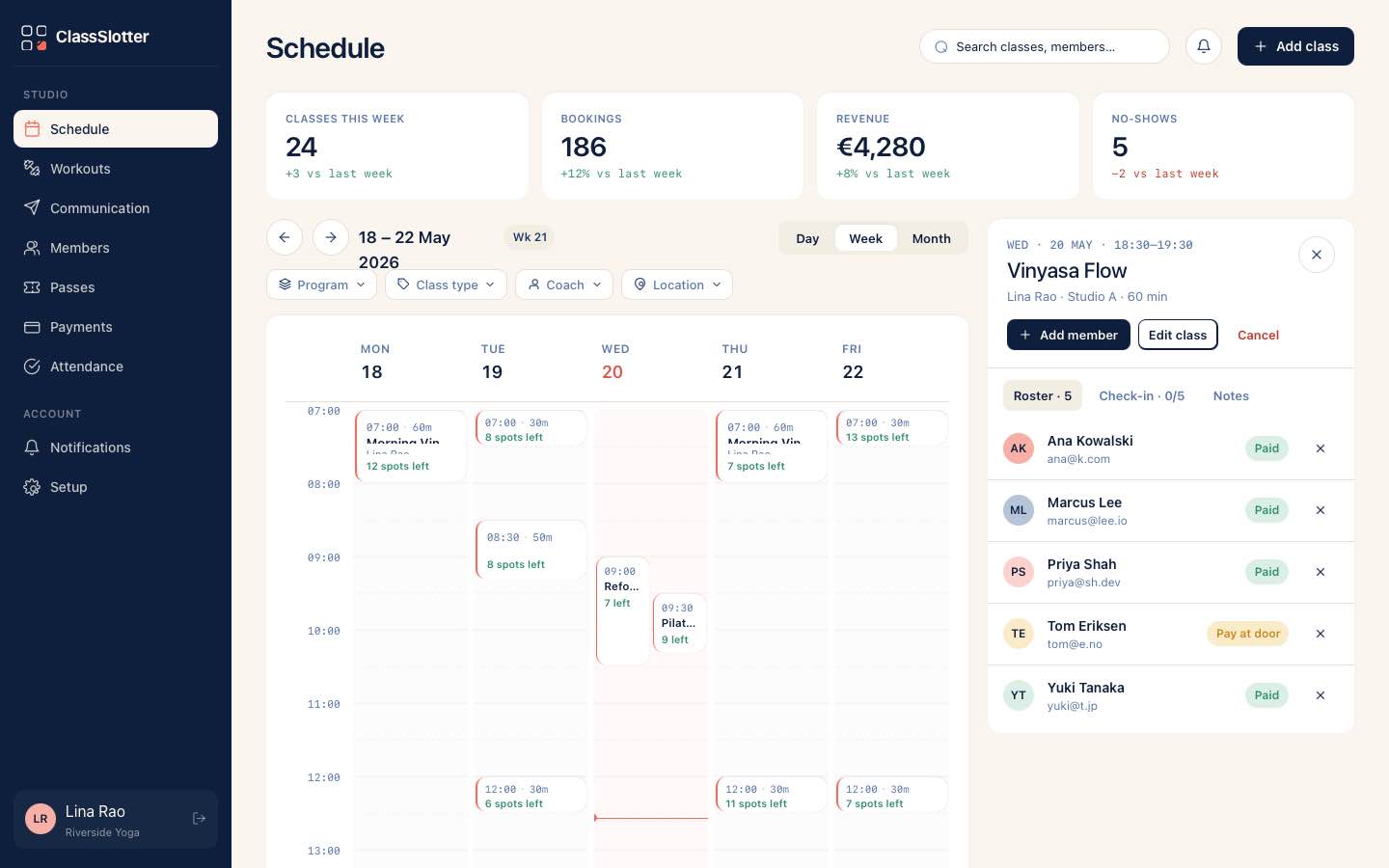Click the No-shows 5 card
This screenshot has width=1389, height=868.
point(1223,146)
